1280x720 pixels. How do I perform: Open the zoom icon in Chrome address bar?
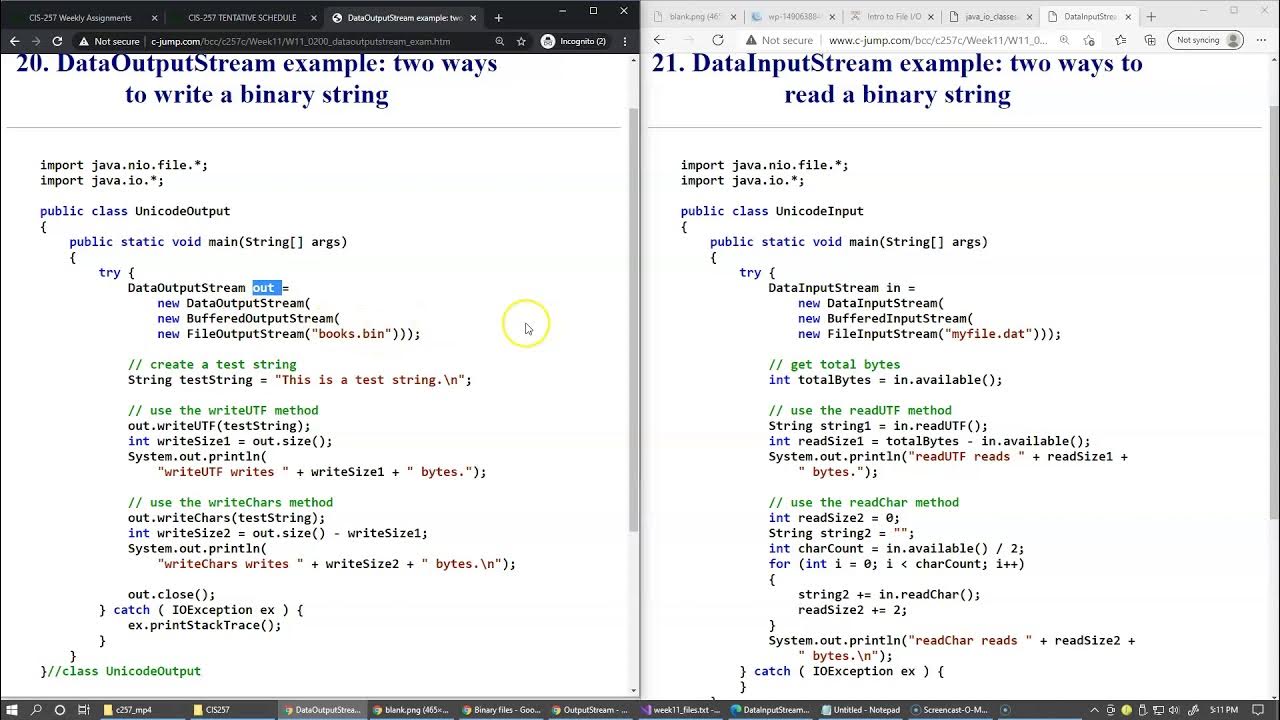coord(500,41)
